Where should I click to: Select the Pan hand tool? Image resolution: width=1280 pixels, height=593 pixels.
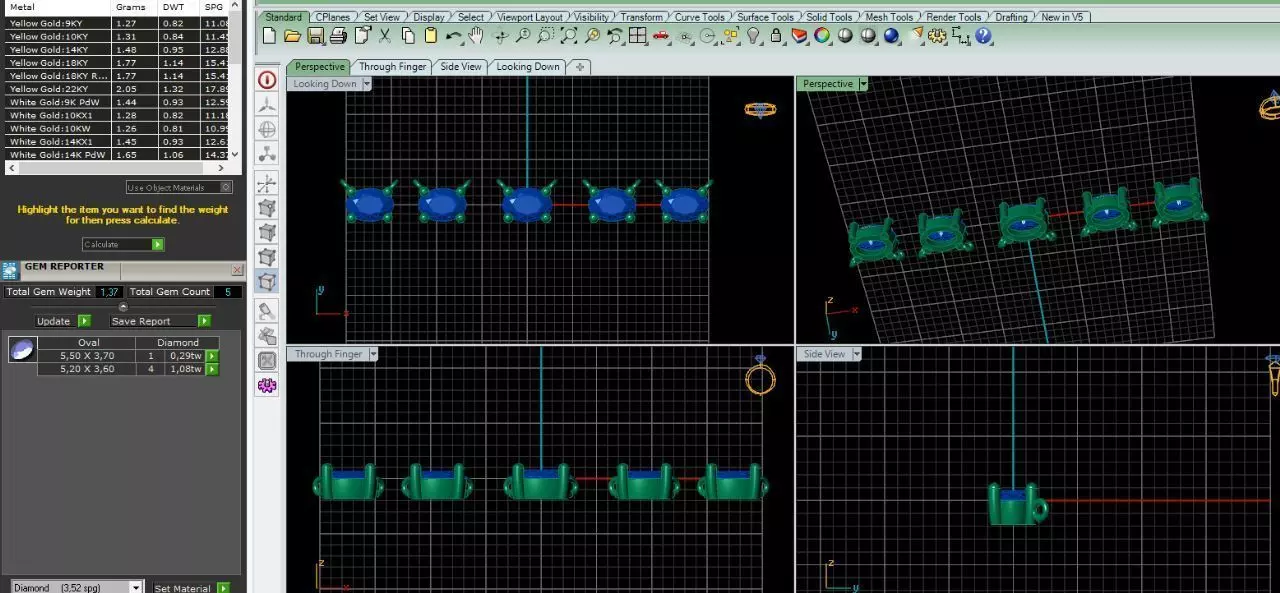(x=477, y=36)
